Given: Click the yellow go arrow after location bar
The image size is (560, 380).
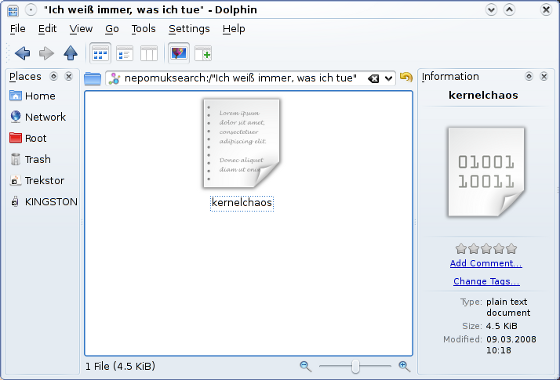Looking at the screenshot, I should 406,77.
